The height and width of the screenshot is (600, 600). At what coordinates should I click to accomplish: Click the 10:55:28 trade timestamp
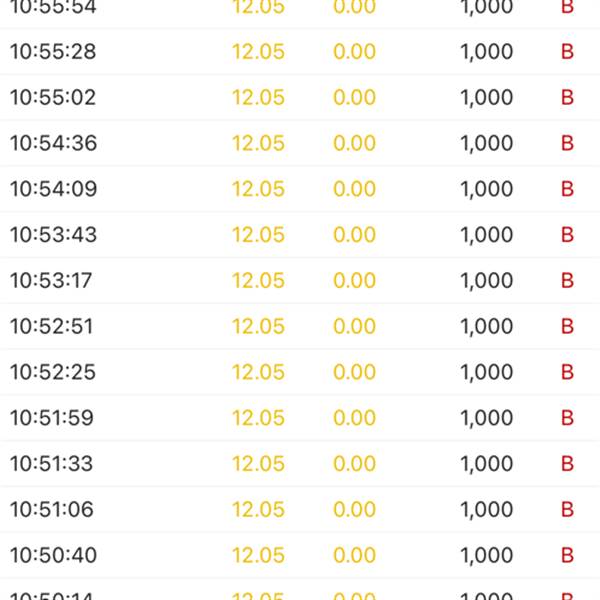click(53, 52)
